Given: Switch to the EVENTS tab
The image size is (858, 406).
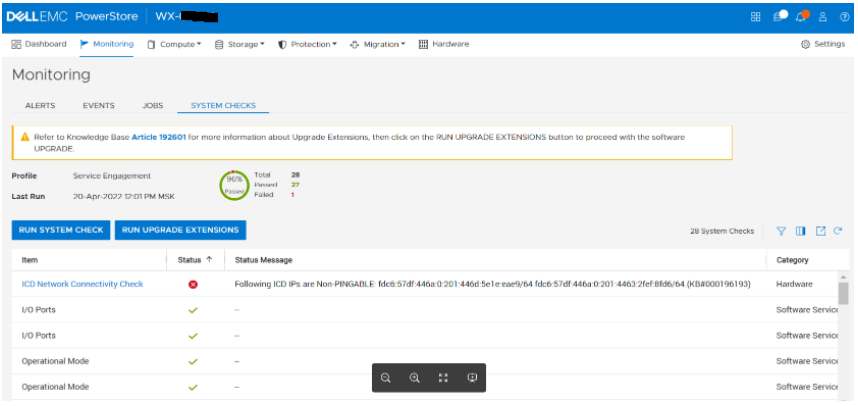Looking at the screenshot, I should [x=98, y=106].
